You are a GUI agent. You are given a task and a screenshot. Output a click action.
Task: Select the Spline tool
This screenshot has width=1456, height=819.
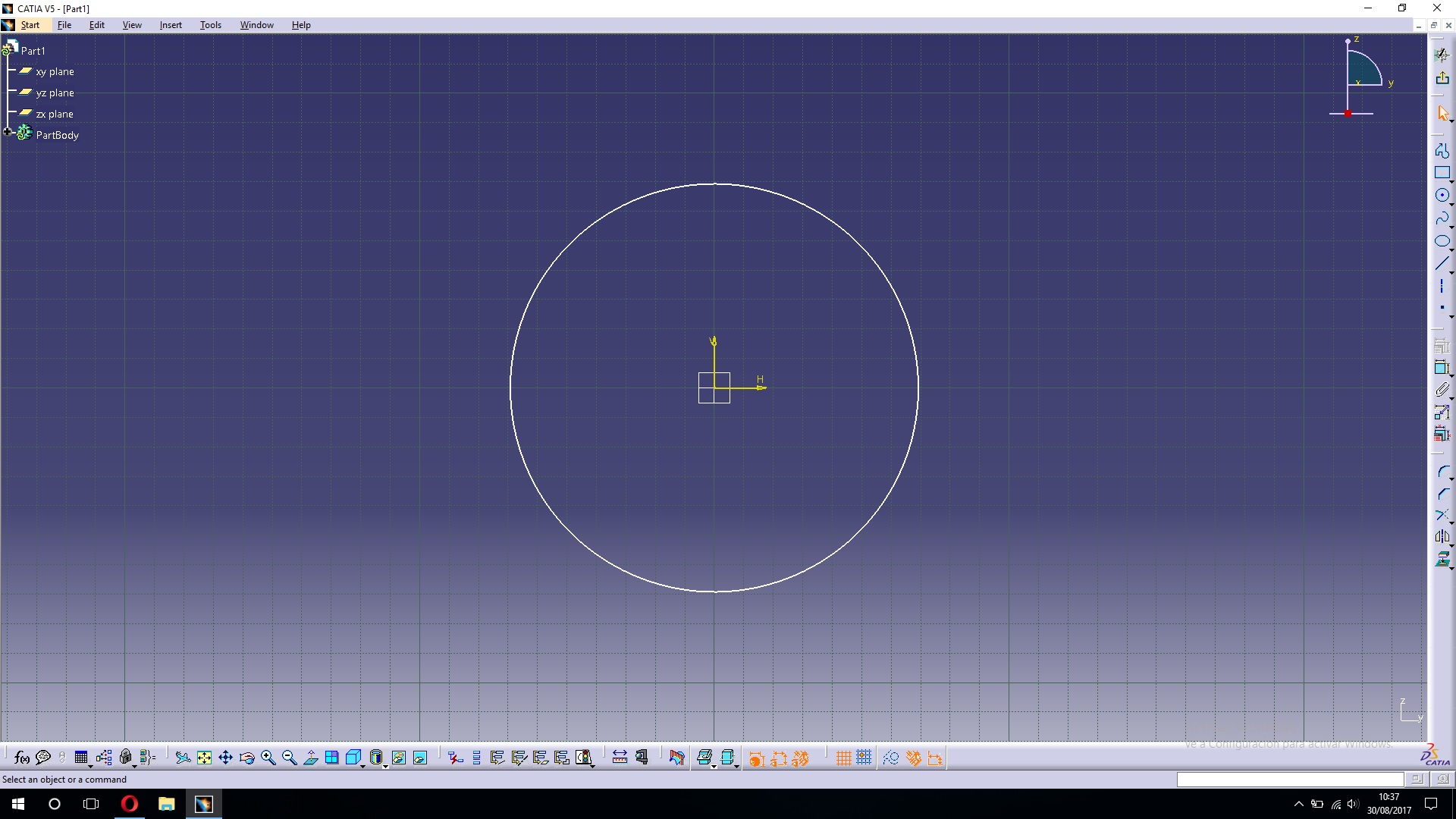[1443, 218]
